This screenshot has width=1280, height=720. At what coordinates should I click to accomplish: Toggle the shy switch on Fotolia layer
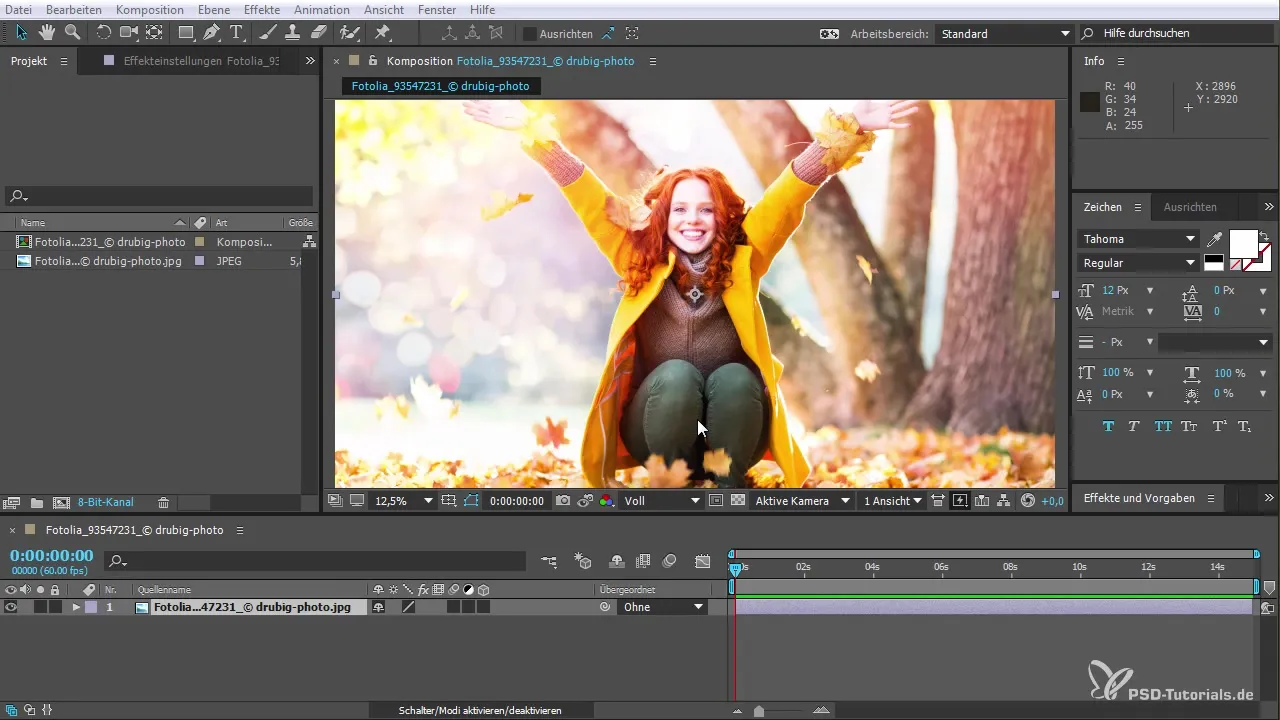click(x=378, y=607)
